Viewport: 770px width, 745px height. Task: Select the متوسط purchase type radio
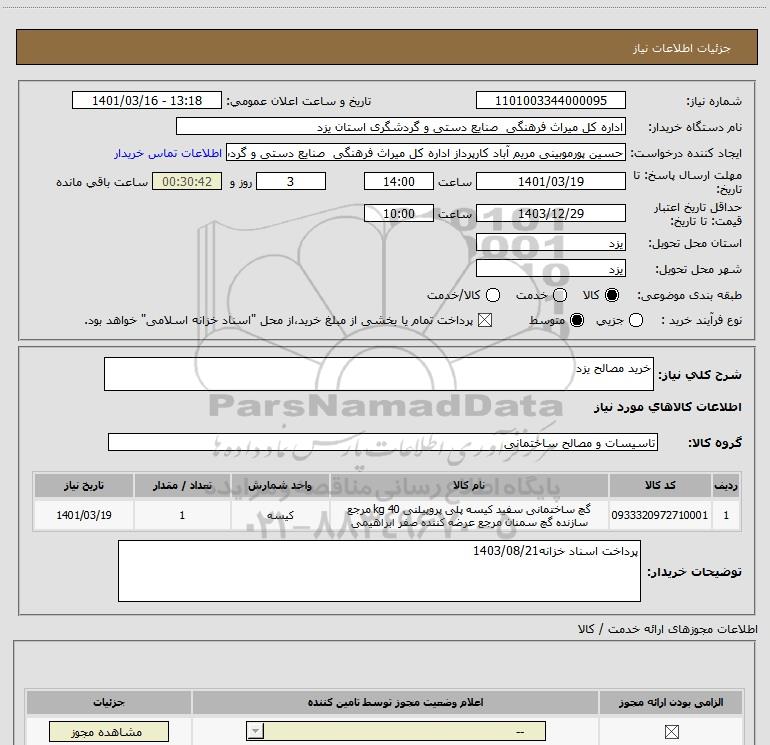[x=577, y=320]
